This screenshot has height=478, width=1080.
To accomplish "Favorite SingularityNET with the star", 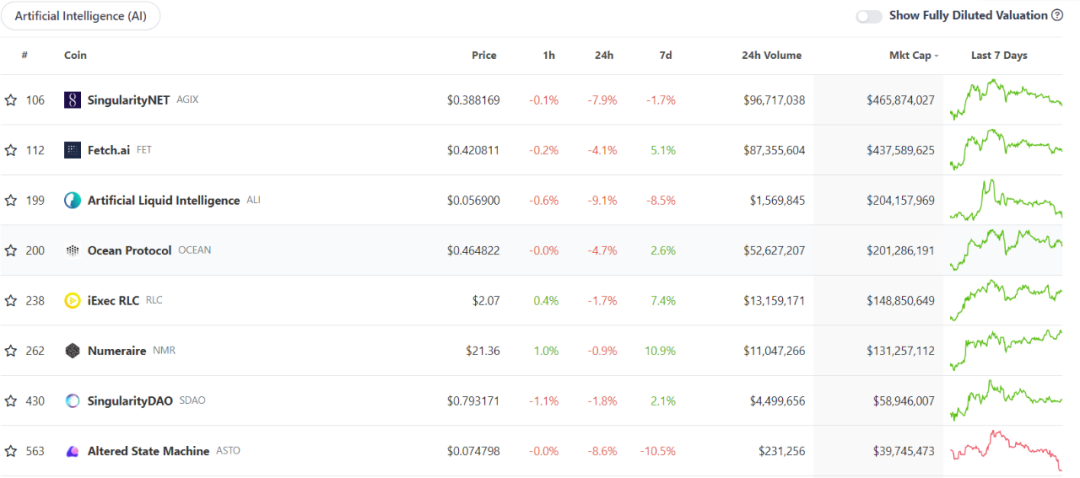I will 11,100.
